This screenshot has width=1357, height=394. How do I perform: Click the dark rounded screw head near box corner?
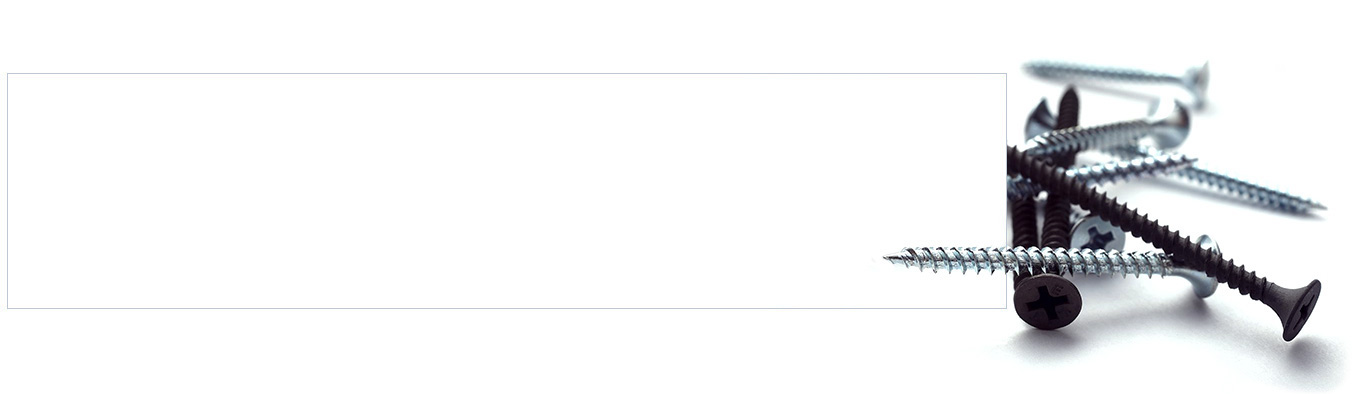click(1037, 118)
